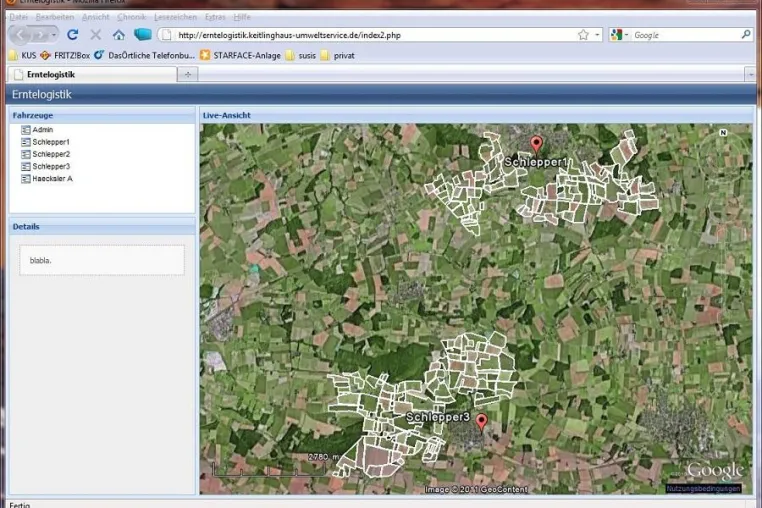Open the Ansicht menu
The image size is (762, 508).
point(96,17)
